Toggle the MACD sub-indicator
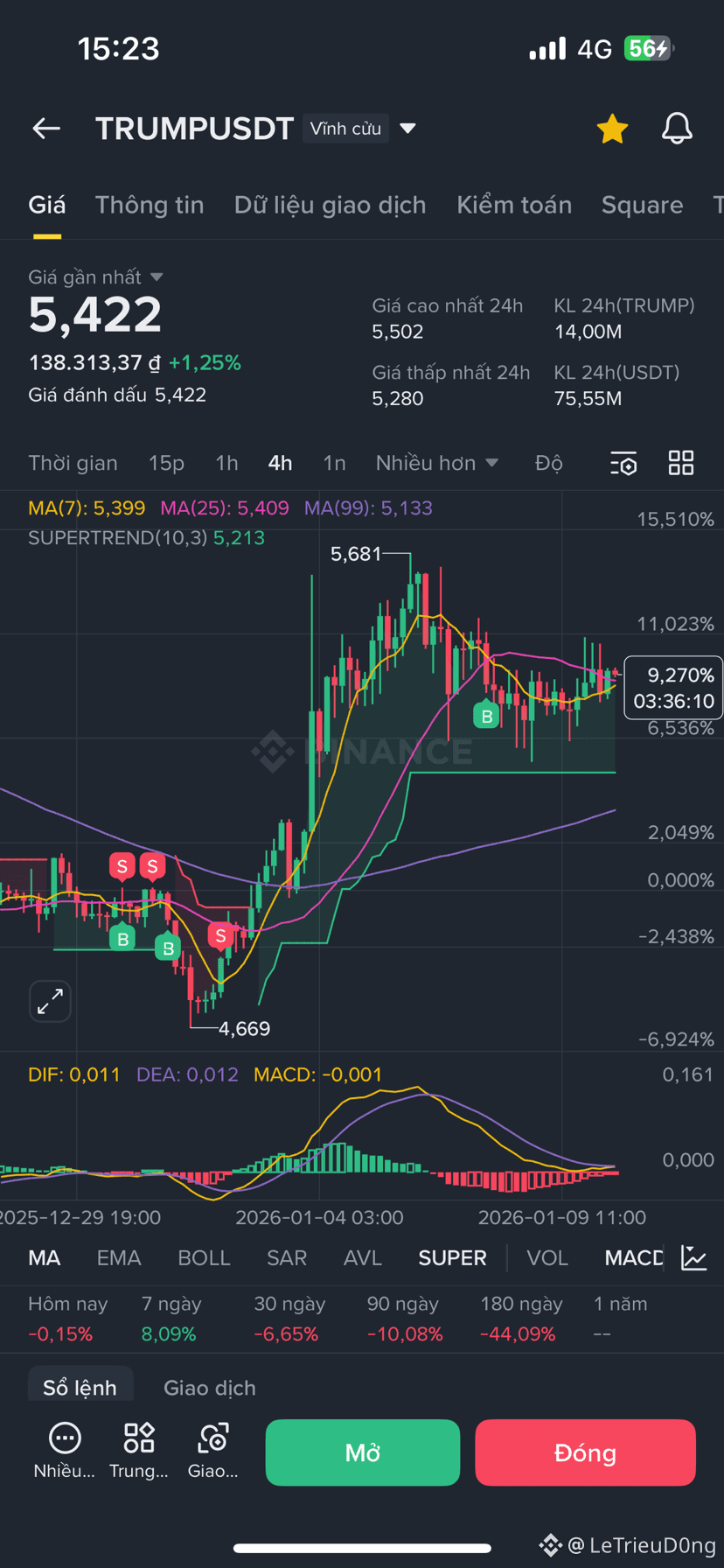Screen dimensions: 724x1568 coord(635,1258)
